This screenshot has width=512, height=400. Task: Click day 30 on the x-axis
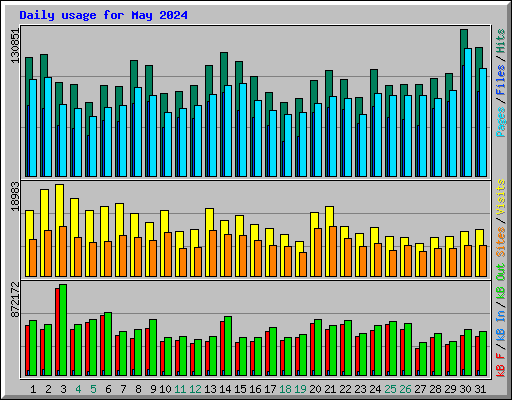[465, 389]
